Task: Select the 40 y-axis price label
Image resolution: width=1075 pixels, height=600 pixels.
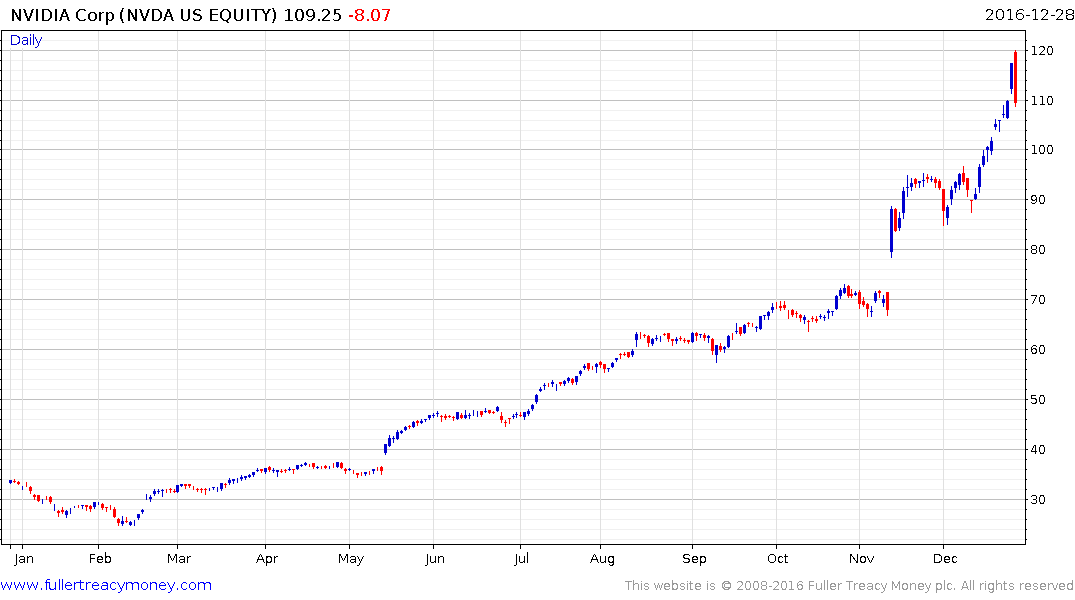Action: pyautogui.click(x=1039, y=450)
